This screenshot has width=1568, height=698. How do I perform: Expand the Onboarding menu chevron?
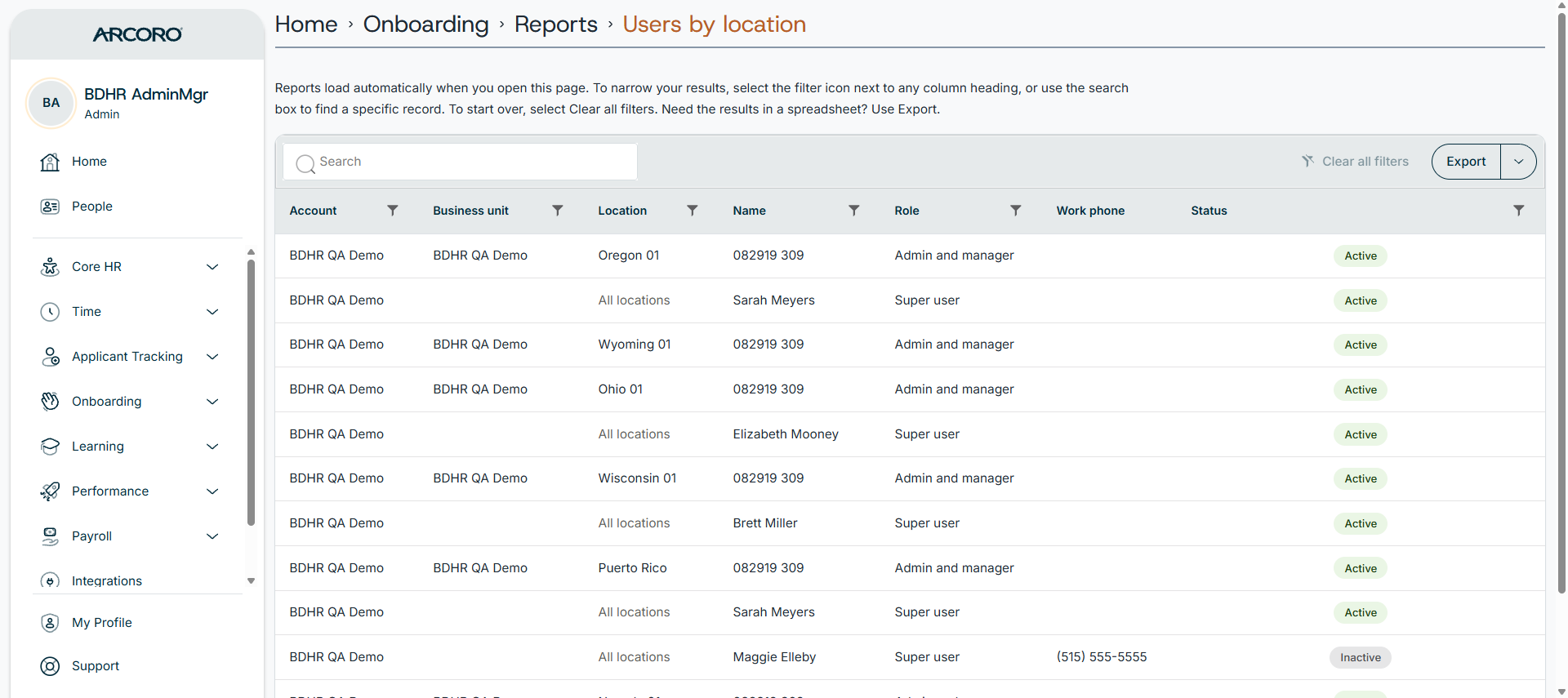212,402
